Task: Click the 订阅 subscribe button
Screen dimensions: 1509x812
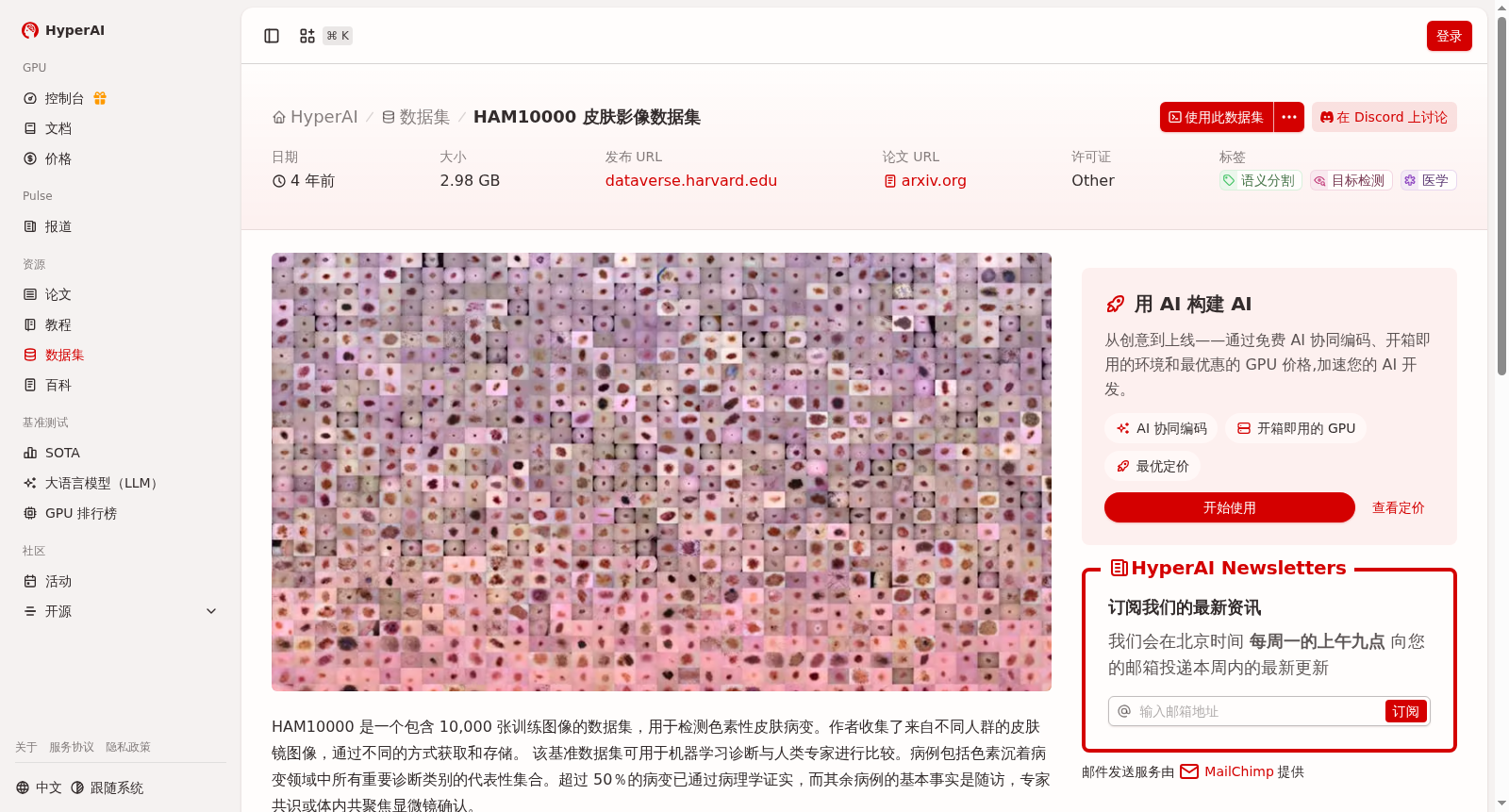Action: [1405, 711]
